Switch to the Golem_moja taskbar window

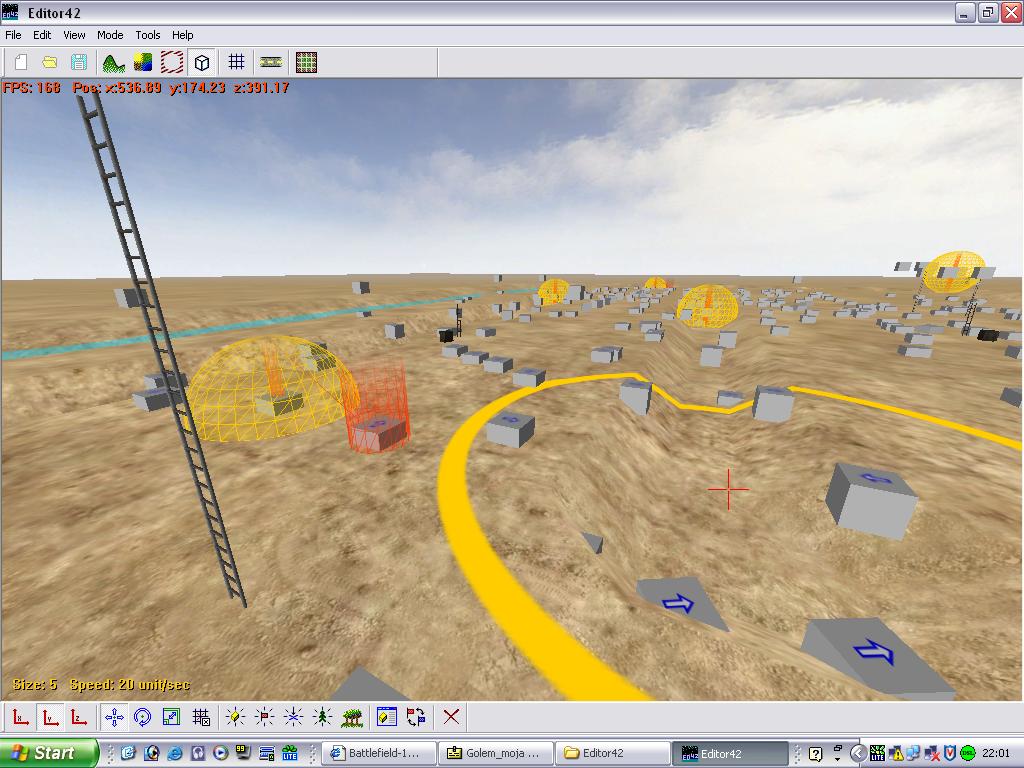[495, 753]
